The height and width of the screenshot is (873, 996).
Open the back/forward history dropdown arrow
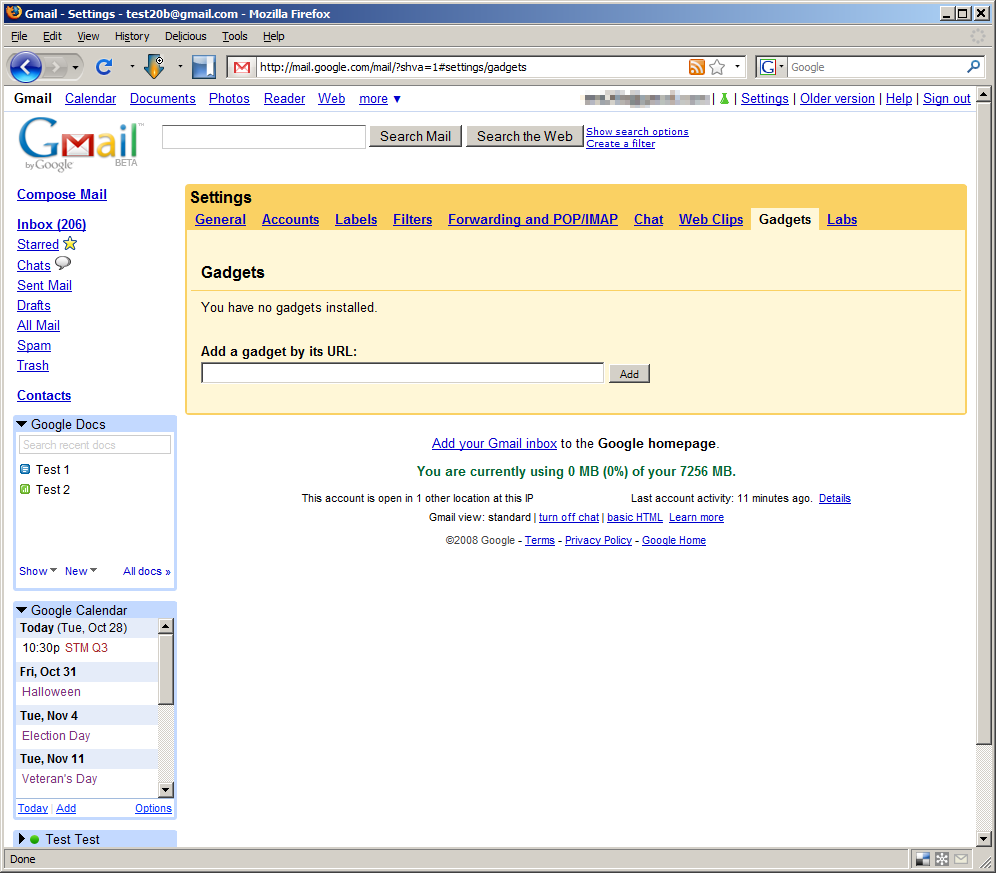tap(75, 67)
